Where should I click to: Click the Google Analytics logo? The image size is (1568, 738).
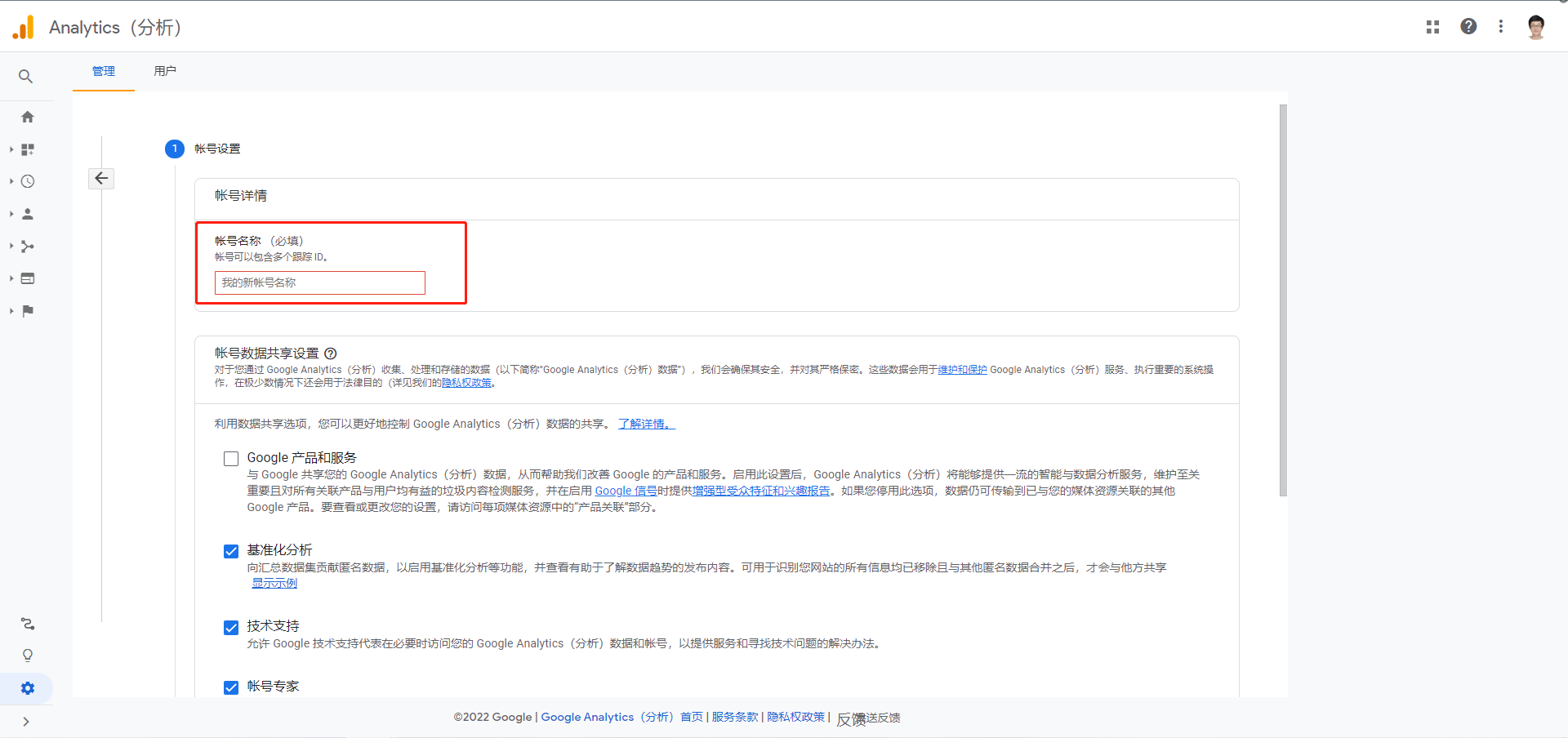click(x=24, y=27)
